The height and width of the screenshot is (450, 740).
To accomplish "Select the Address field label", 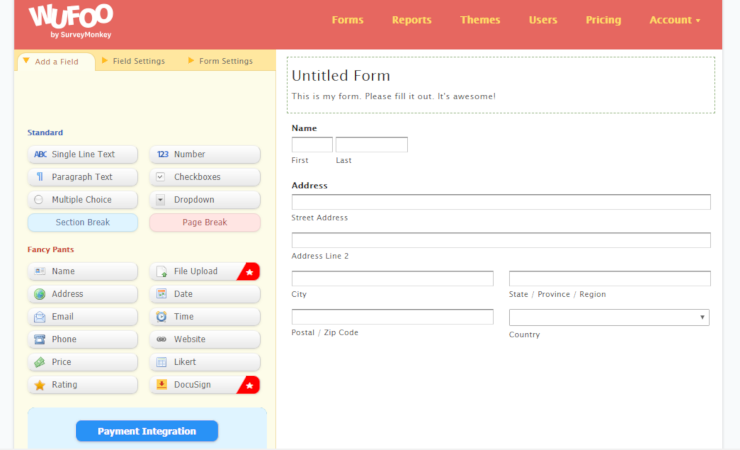I will (x=309, y=185).
